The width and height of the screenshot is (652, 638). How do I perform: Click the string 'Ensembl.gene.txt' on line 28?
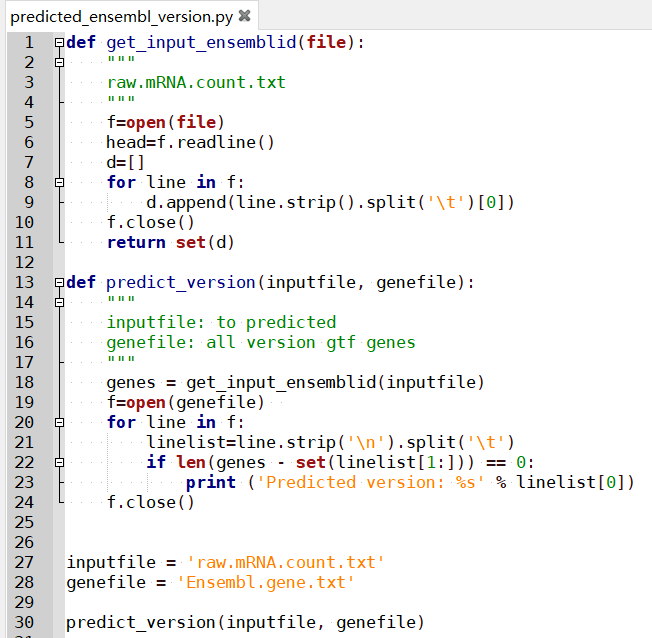[265, 582]
